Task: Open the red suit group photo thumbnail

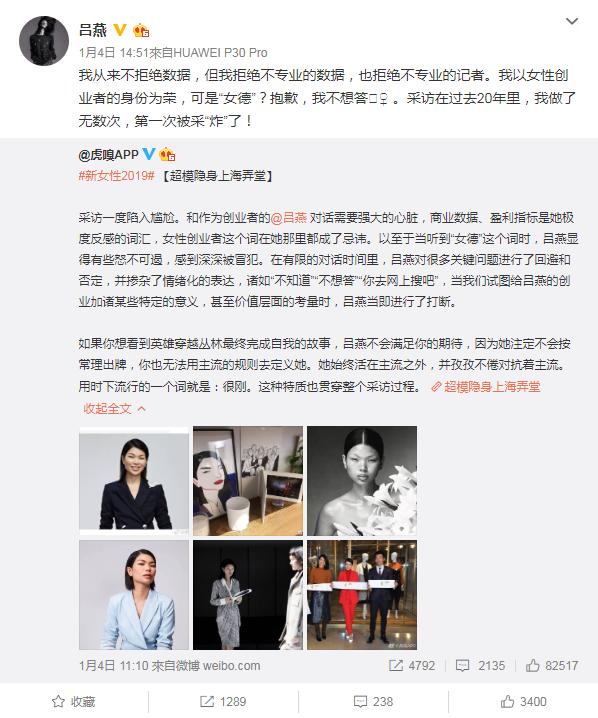Action: (362, 595)
